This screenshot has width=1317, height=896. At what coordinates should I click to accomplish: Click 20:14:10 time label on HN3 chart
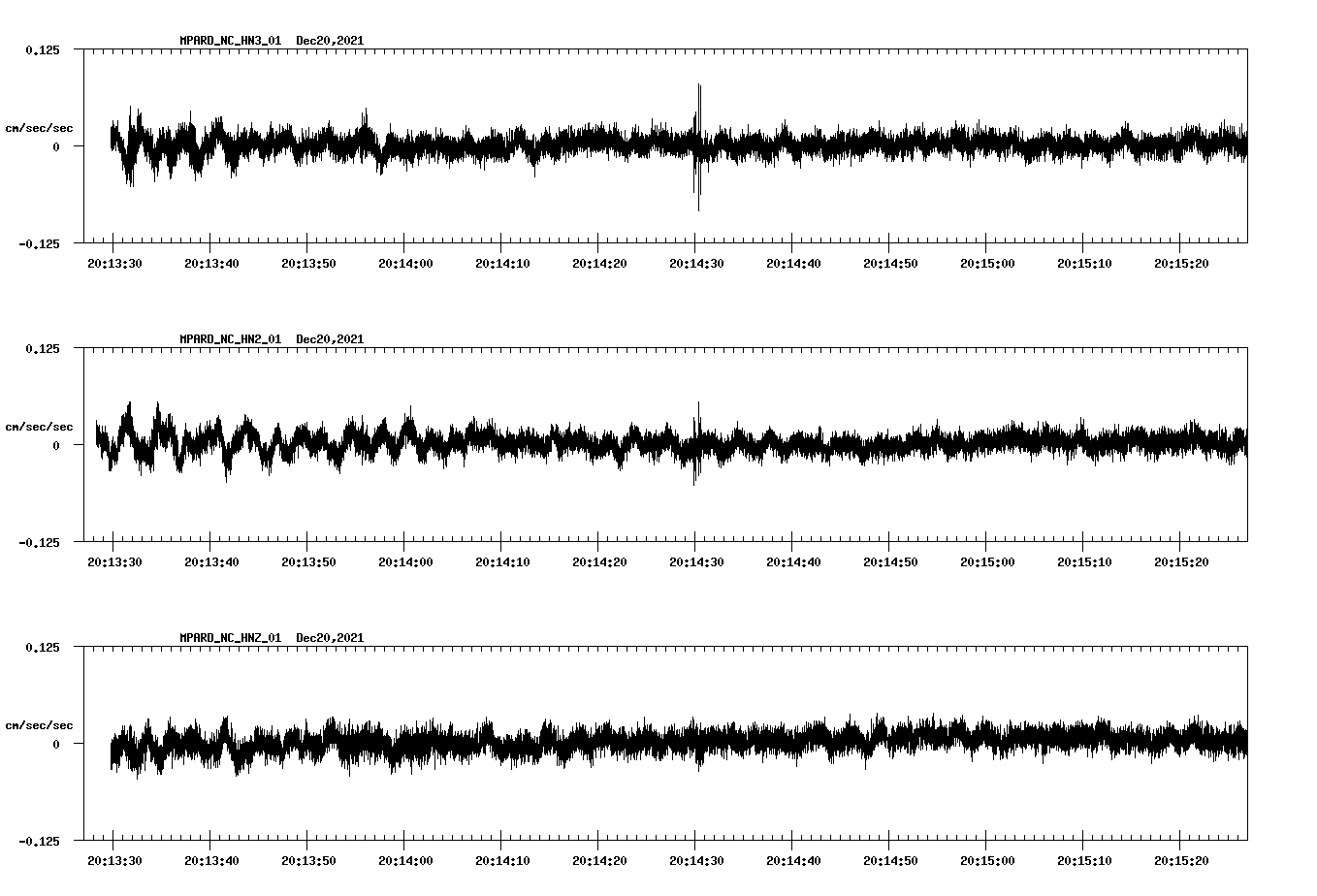pyautogui.click(x=502, y=263)
